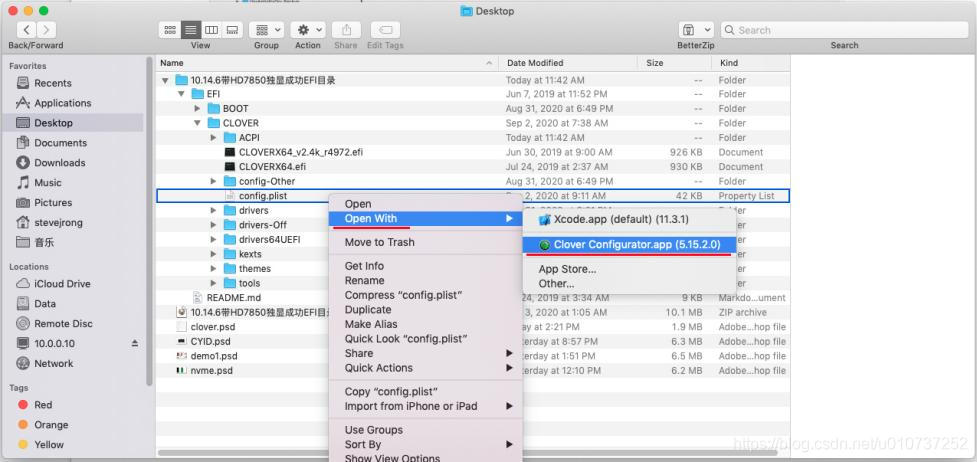
Task: Sort by the Kind column header
Action: 750,63
